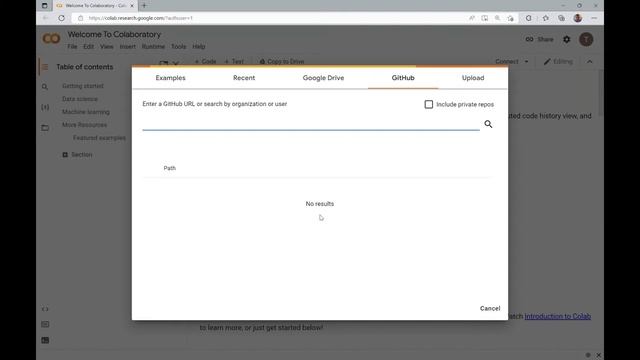Select Featured examples in table of contents

(99, 138)
